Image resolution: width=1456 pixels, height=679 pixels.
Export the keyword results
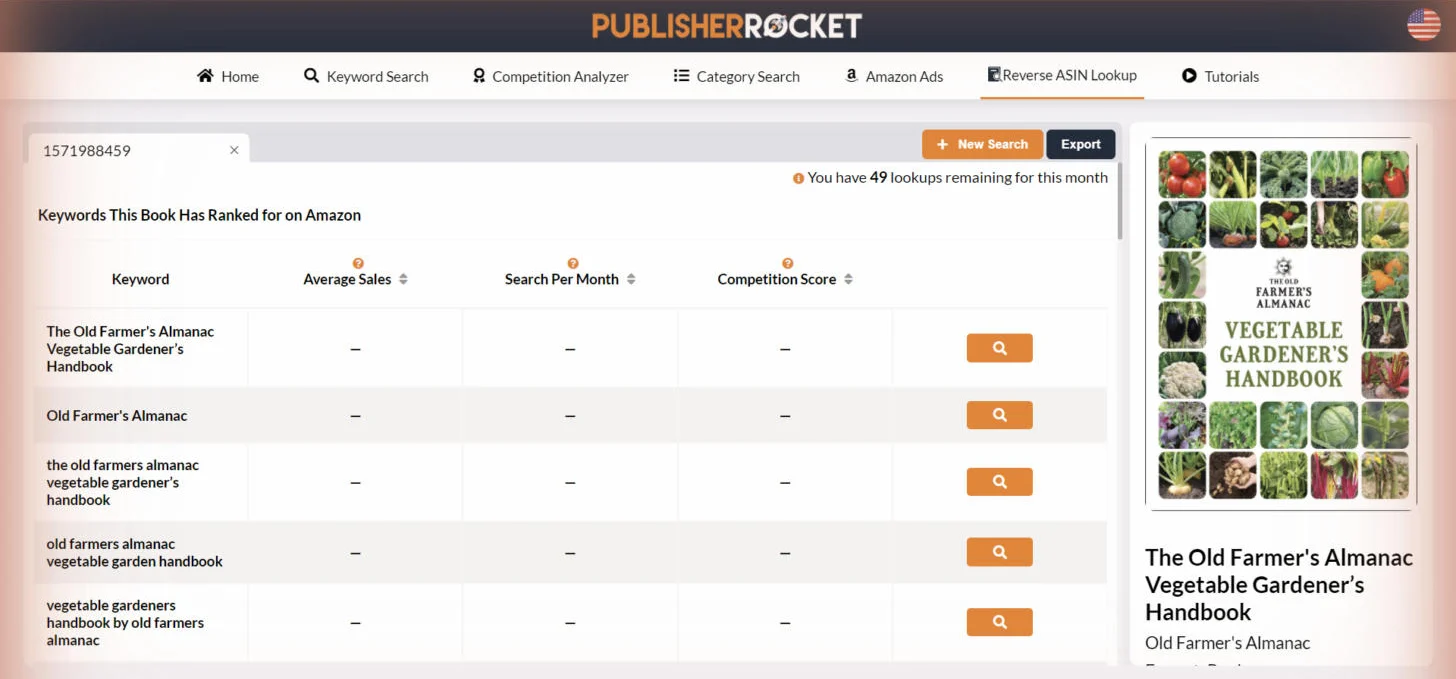coord(1081,144)
